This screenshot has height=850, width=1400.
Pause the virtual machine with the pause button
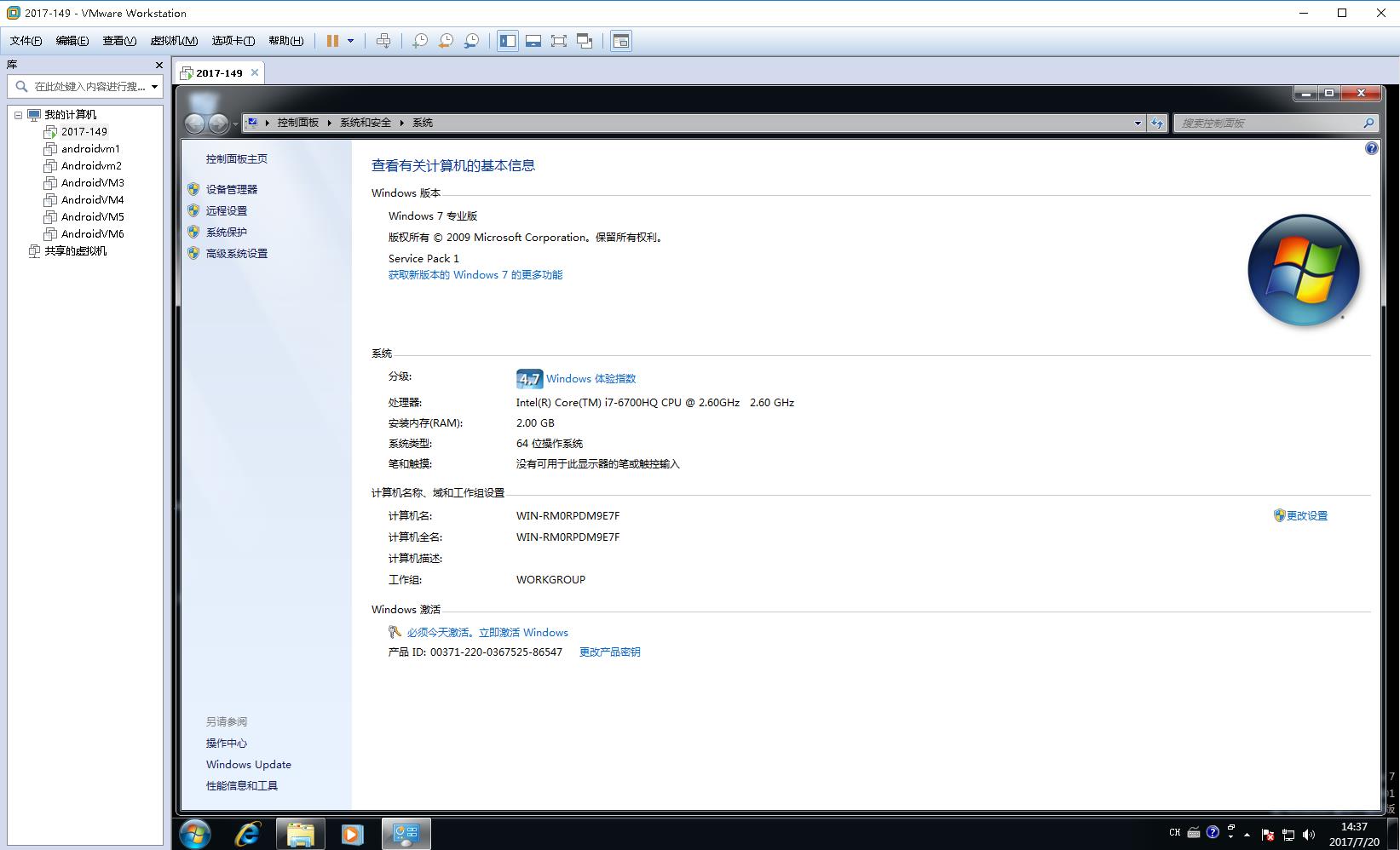(x=332, y=41)
